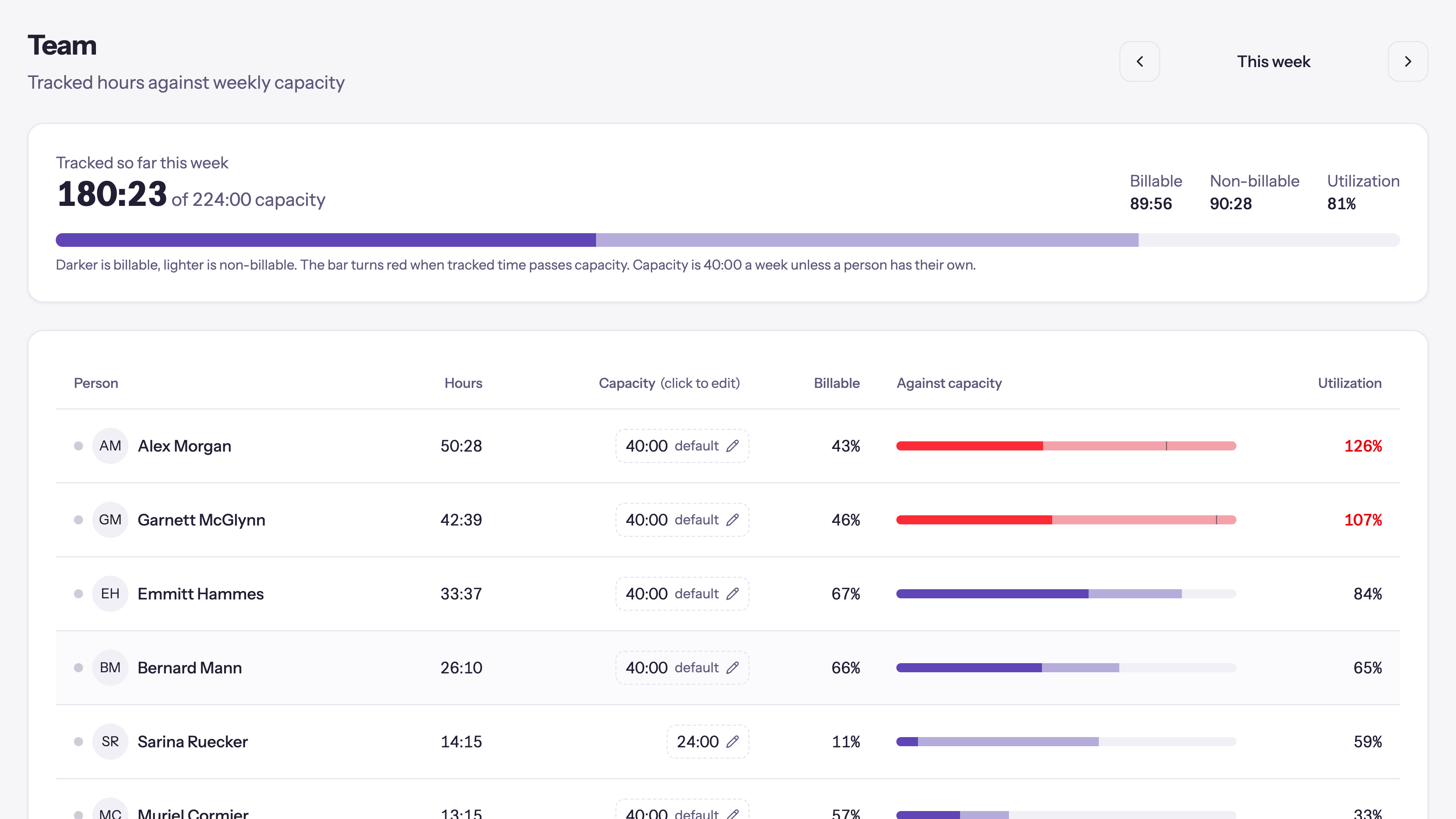This screenshot has height=819, width=1456.
Task: Click the Utilization column header in the table
Action: [x=1350, y=383]
